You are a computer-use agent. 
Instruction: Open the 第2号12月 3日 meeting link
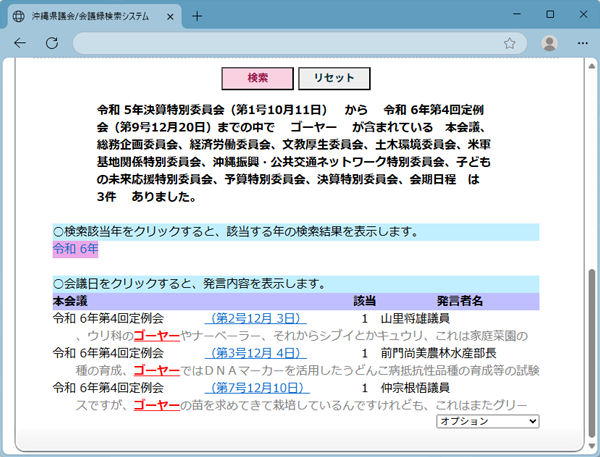256,318
